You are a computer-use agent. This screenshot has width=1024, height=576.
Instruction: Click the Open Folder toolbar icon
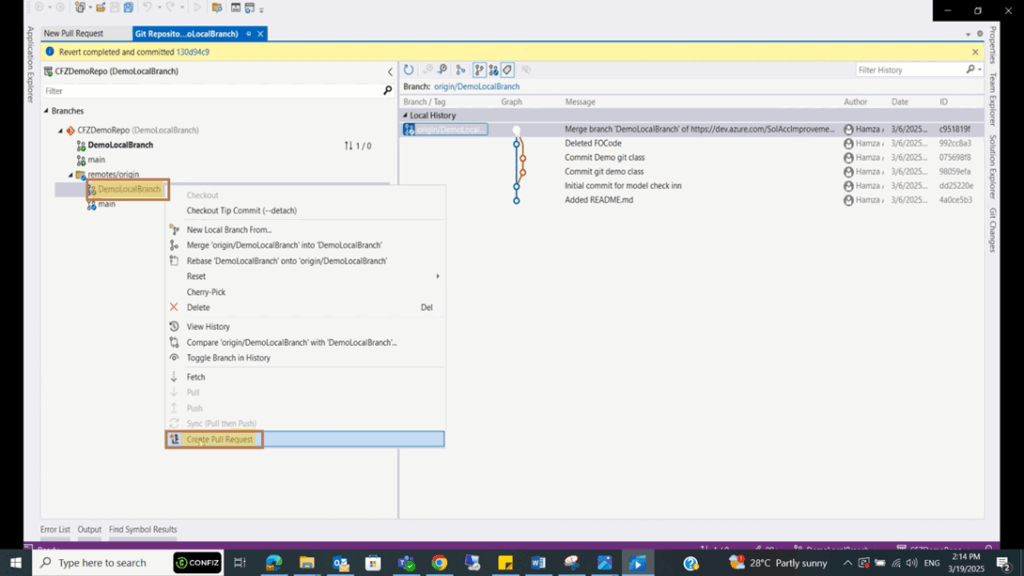101,8
